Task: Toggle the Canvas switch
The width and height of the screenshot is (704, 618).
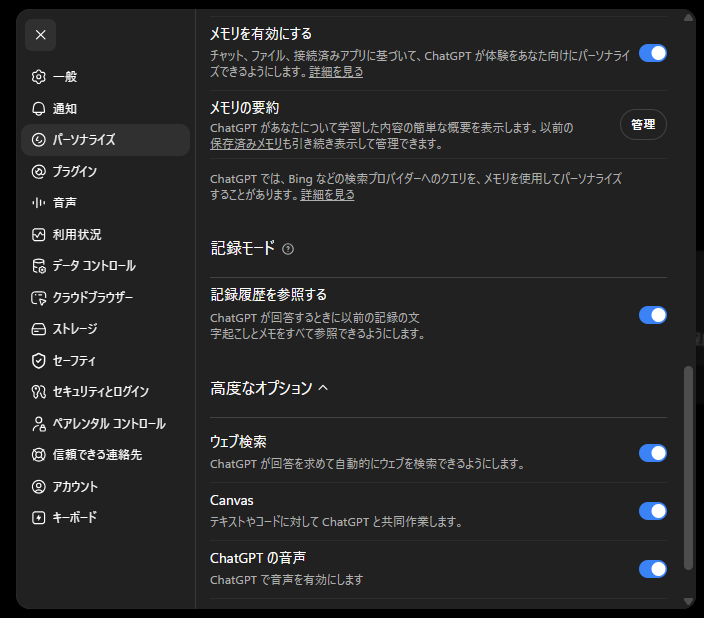Action: tap(652, 511)
